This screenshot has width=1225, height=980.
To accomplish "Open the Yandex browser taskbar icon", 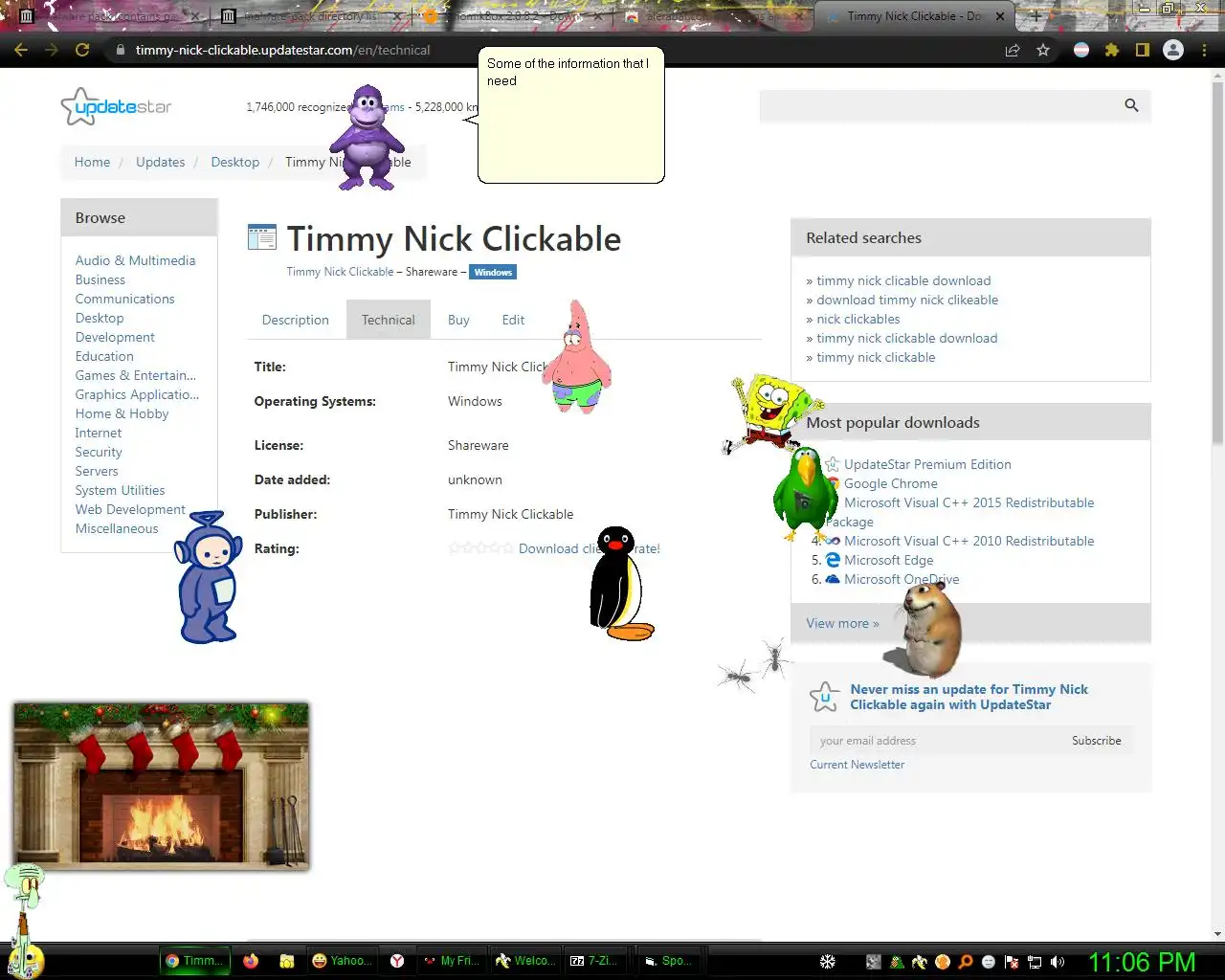I will coord(397,961).
